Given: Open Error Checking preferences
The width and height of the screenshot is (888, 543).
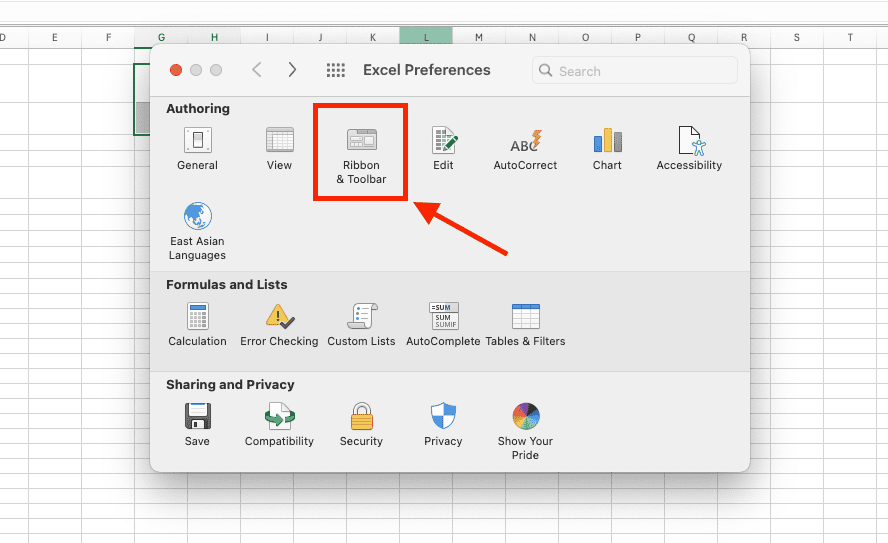Looking at the screenshot, I should click(279, 325).
